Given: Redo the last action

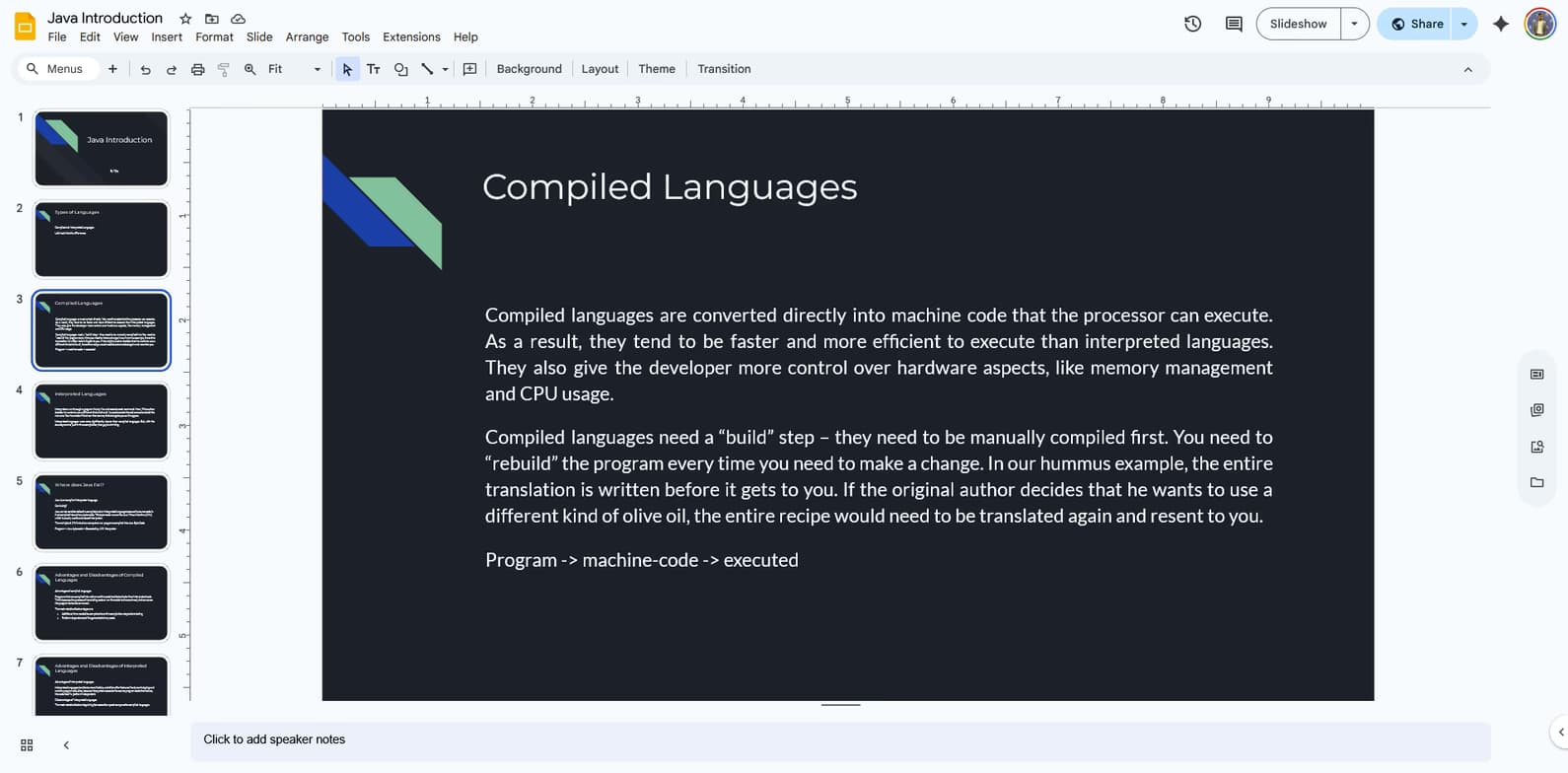Looking at the screenshot, I should [x=172, y=69].
